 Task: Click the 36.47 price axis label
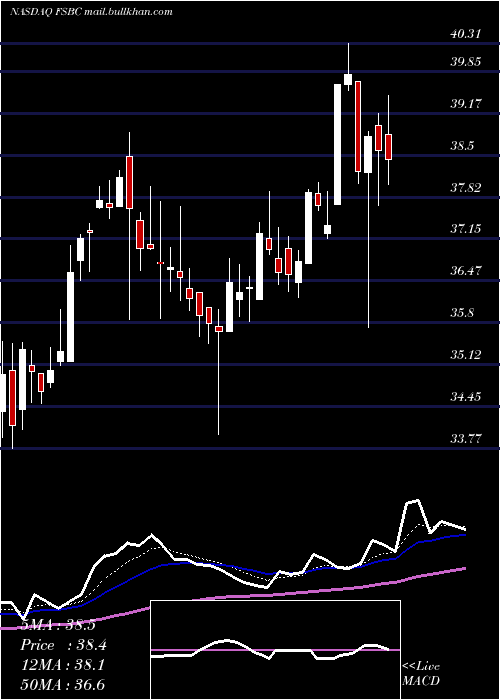466,271
